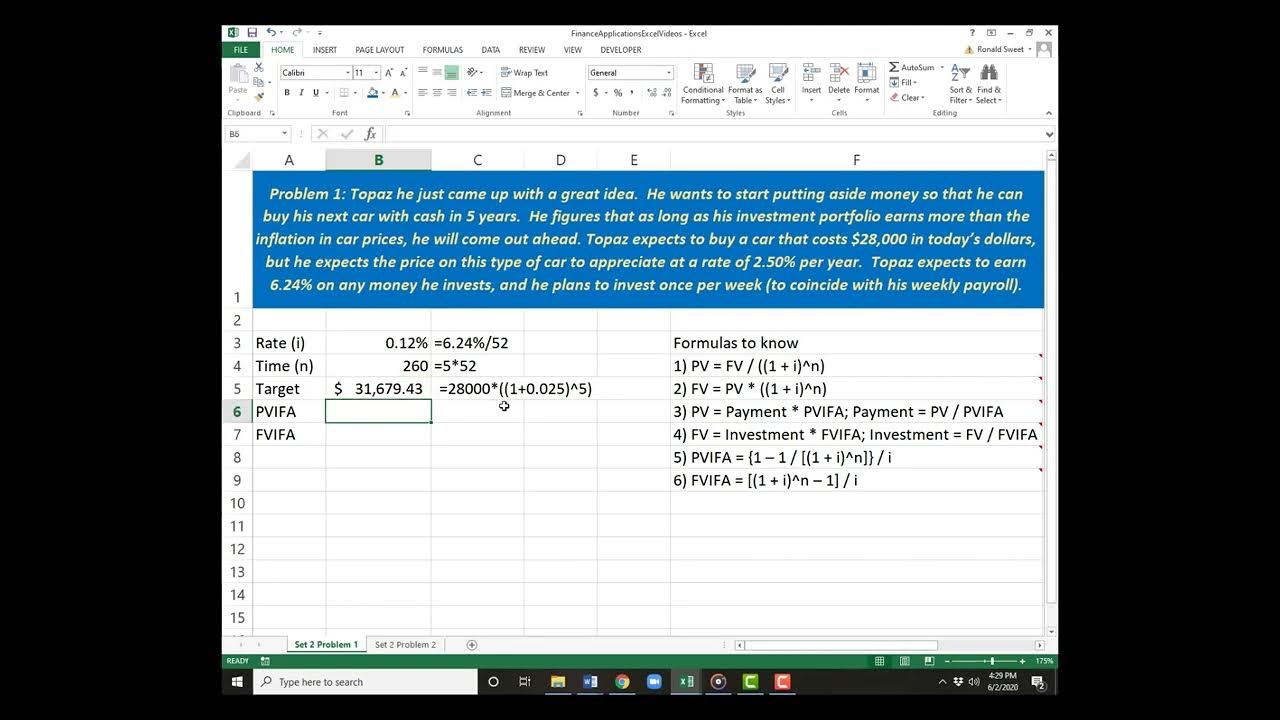Click inside the formula bar input
The height and width of the screenshot is (720, 1280).
coord(713,133)
